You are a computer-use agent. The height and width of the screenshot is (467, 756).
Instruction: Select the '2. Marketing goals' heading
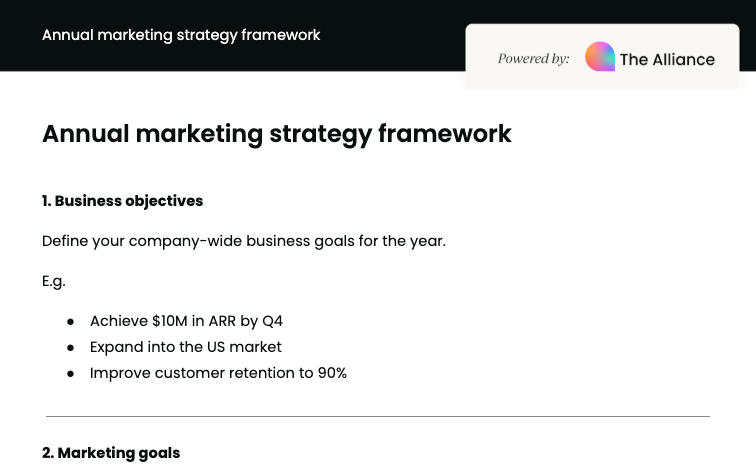pos(111,453)
